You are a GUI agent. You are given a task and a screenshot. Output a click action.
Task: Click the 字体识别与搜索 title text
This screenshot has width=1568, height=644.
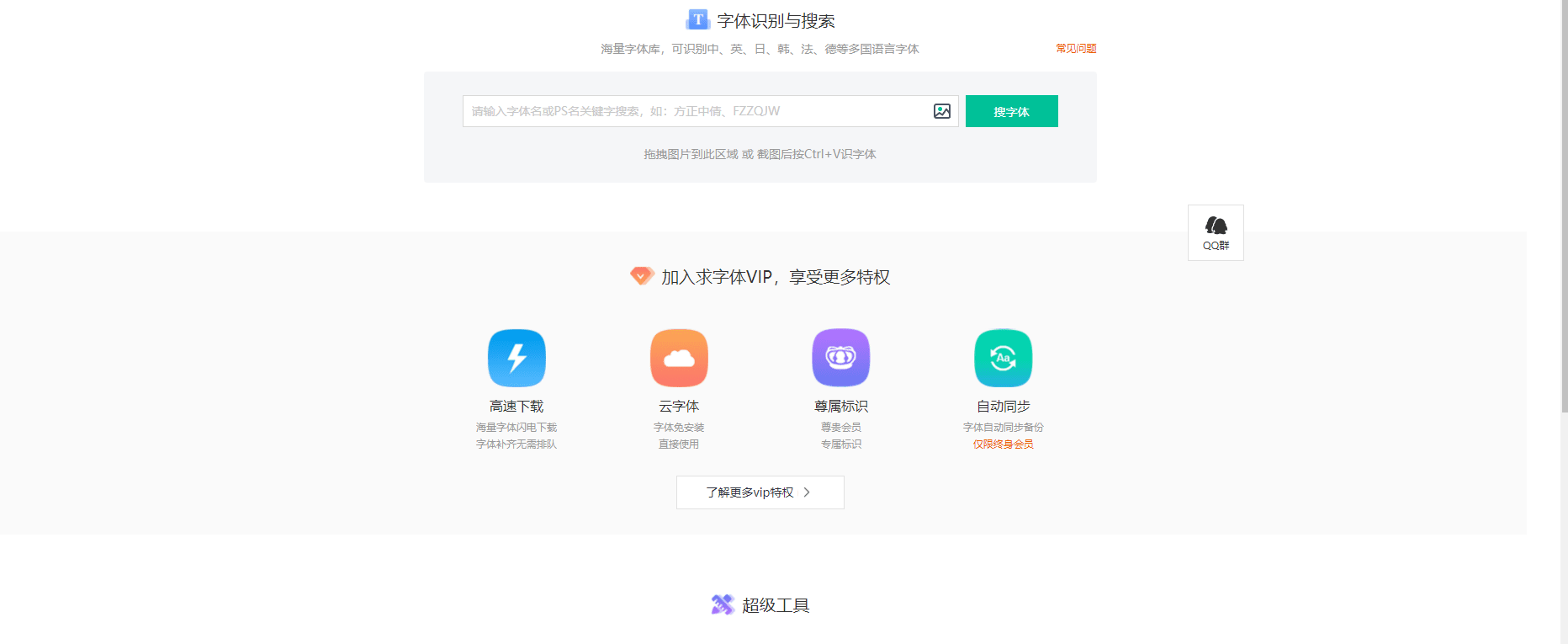click(776, 21)
